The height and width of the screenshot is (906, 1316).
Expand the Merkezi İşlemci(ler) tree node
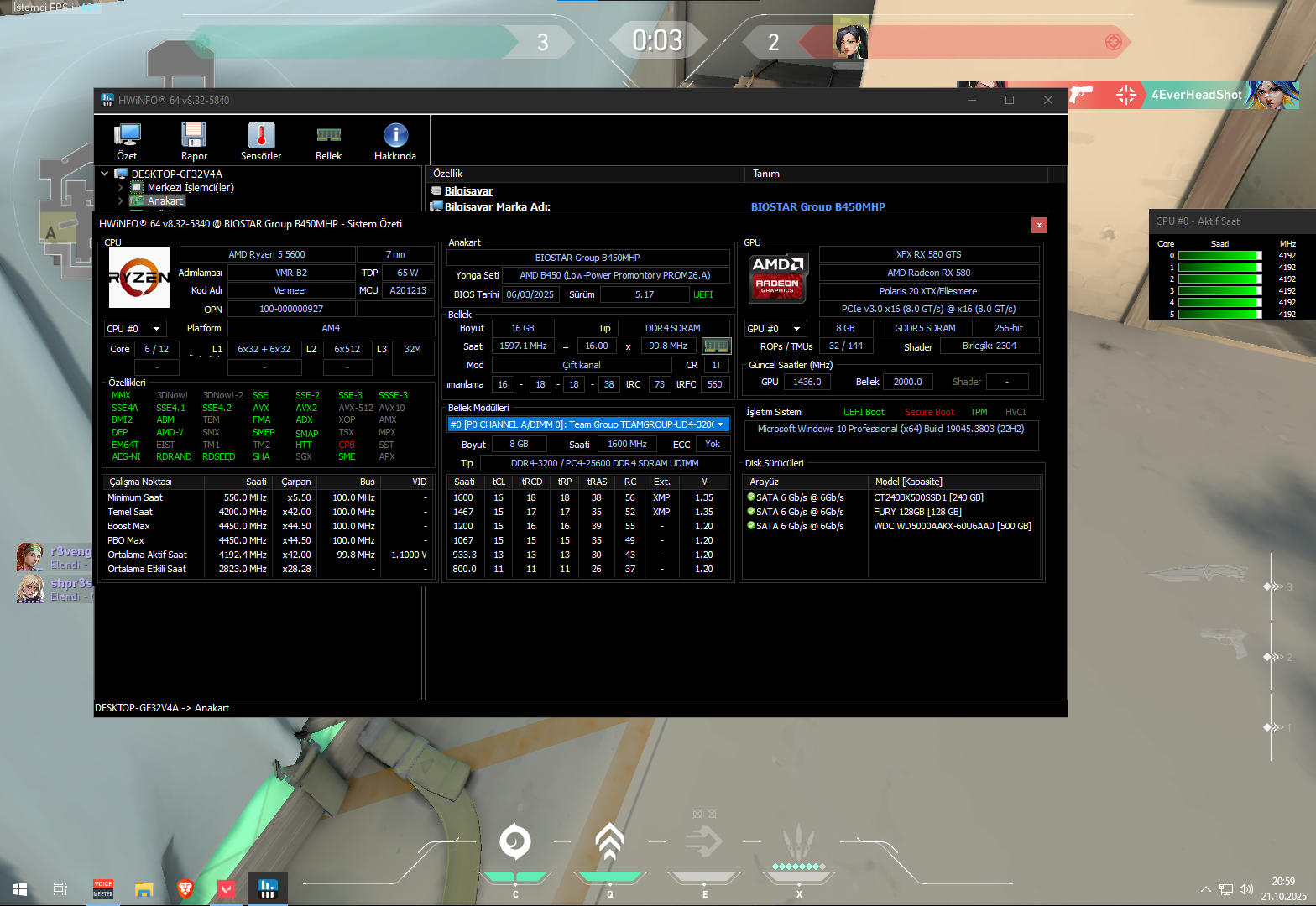pyautogui.click(x=121, y=187)
